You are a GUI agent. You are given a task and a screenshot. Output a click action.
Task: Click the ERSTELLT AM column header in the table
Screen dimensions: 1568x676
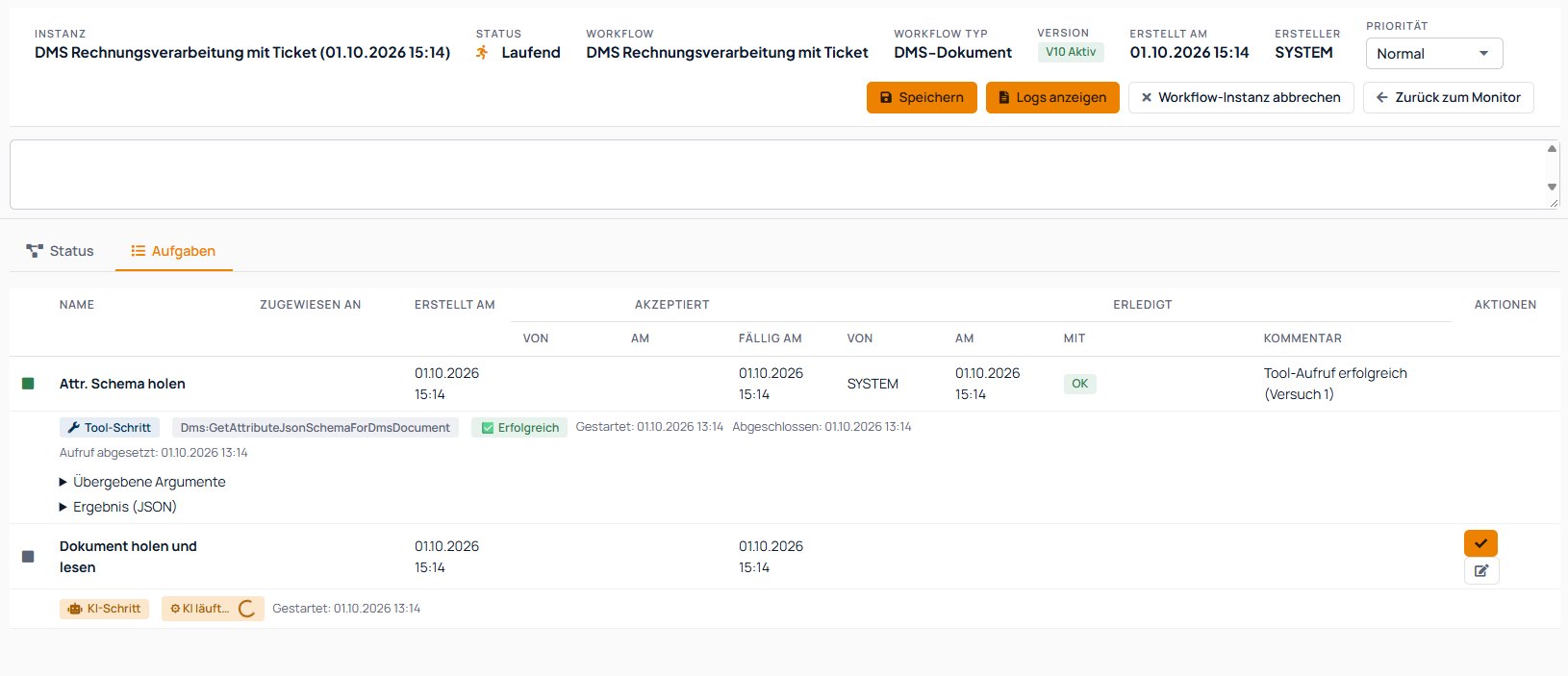[455, 305]
